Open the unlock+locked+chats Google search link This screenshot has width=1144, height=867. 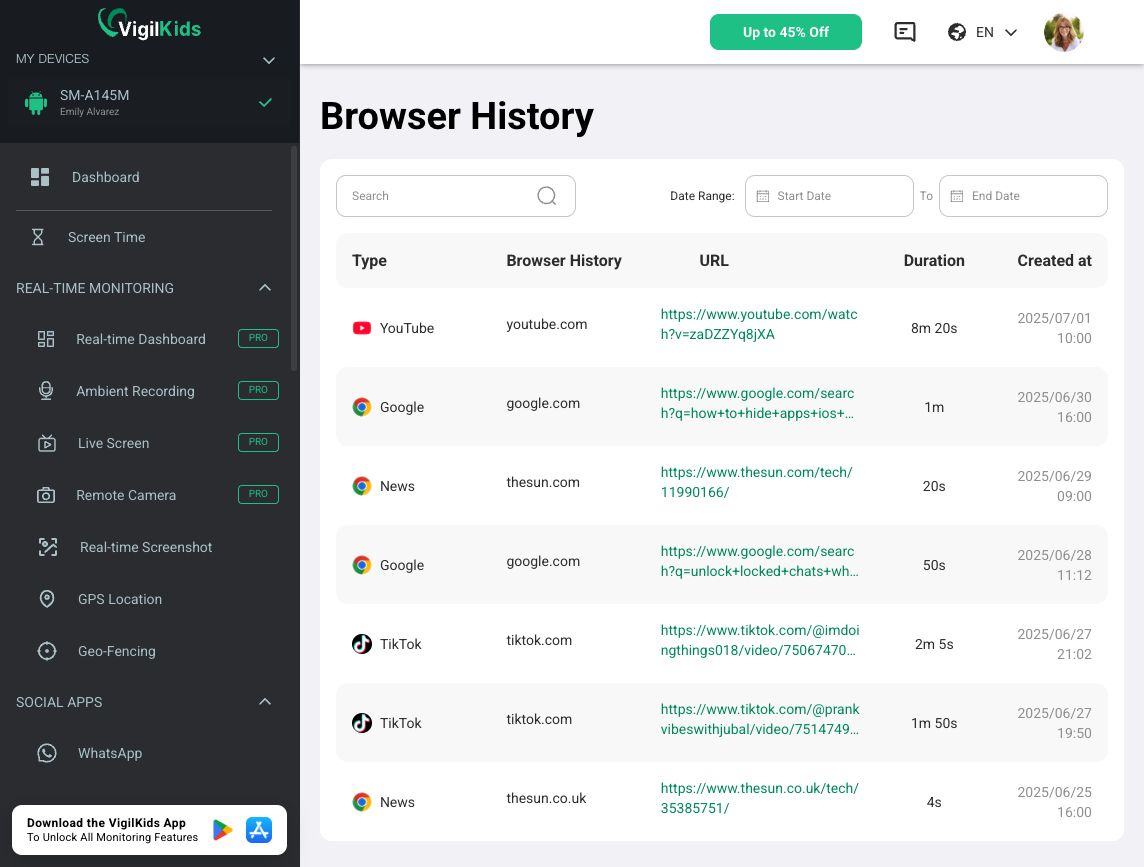point(760,561)
